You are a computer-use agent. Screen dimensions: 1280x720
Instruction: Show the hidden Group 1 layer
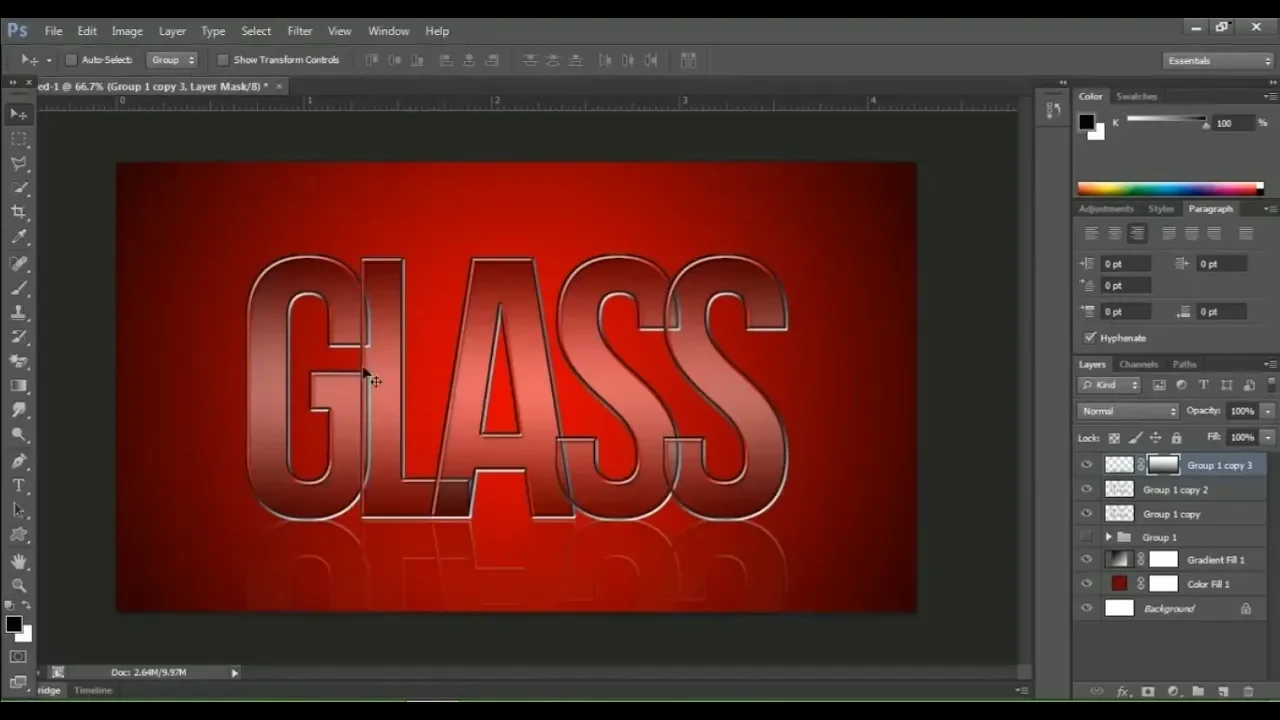coord(1087,537)
